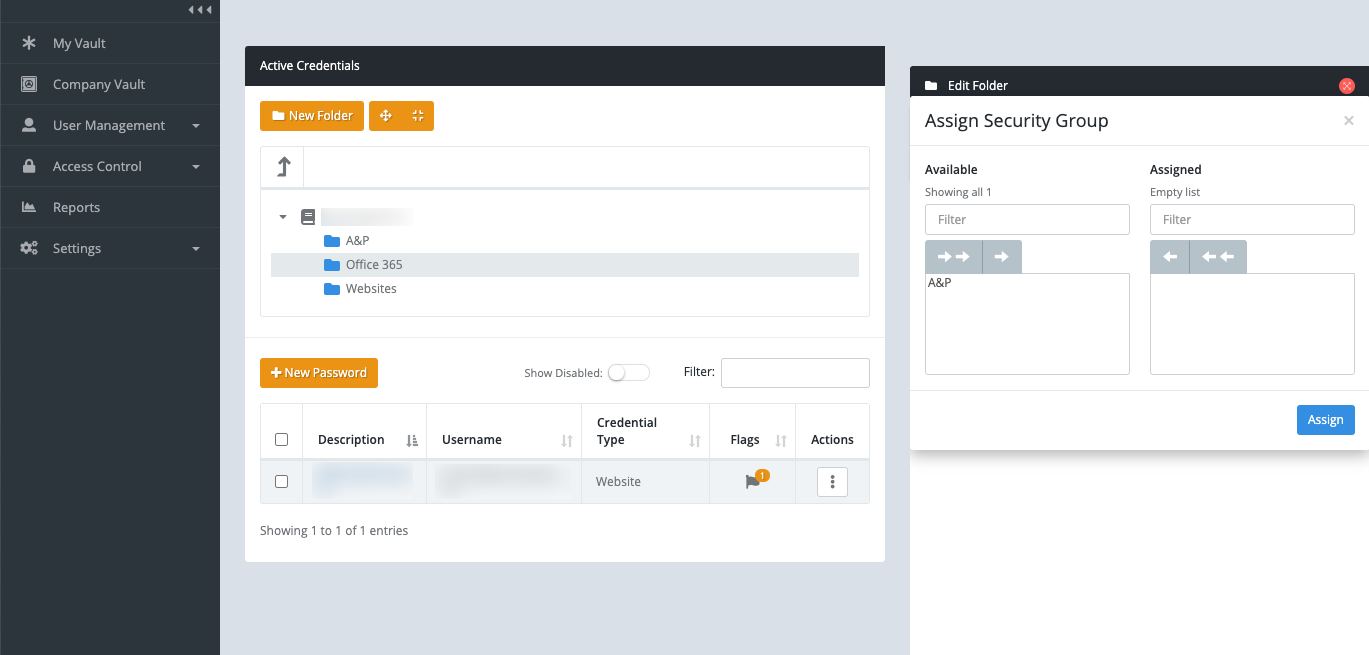Go to Reports in sidebar
Viewport: 1369px width, 655px height.
(x=76, y=208)
